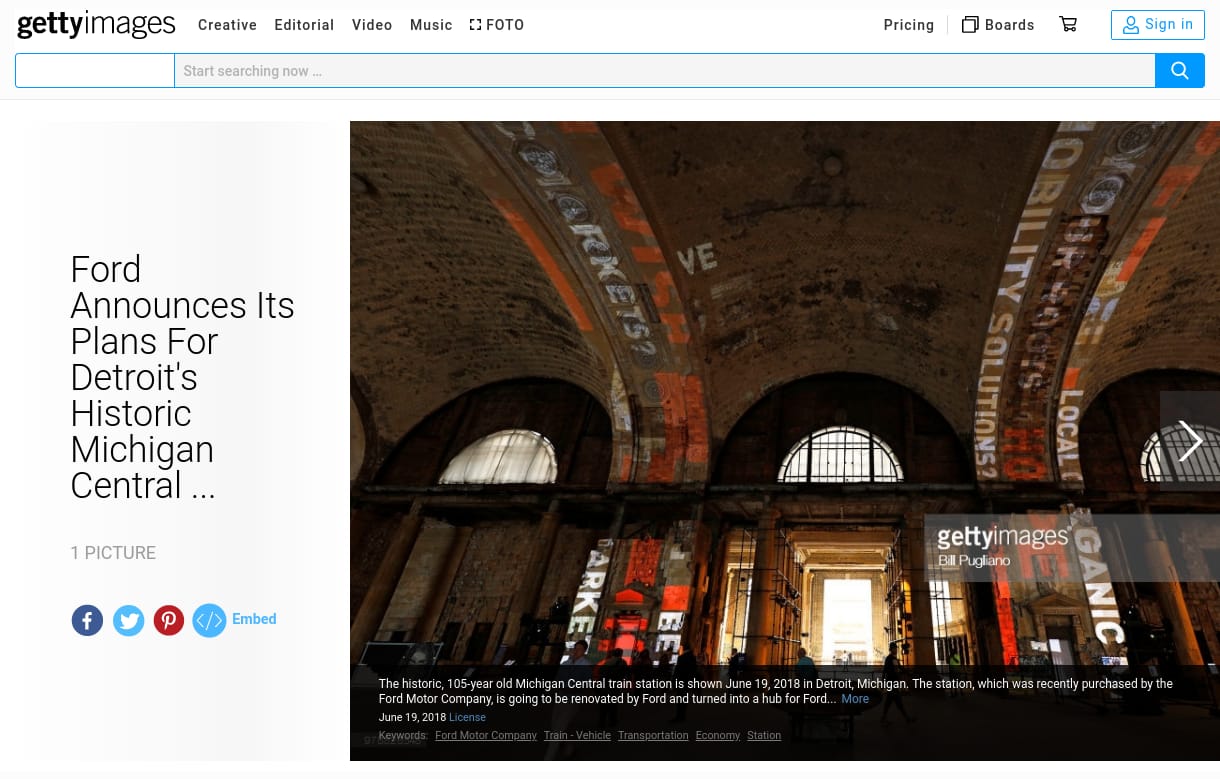
Task: Go to the Pricing page
Action: [909, 25]
